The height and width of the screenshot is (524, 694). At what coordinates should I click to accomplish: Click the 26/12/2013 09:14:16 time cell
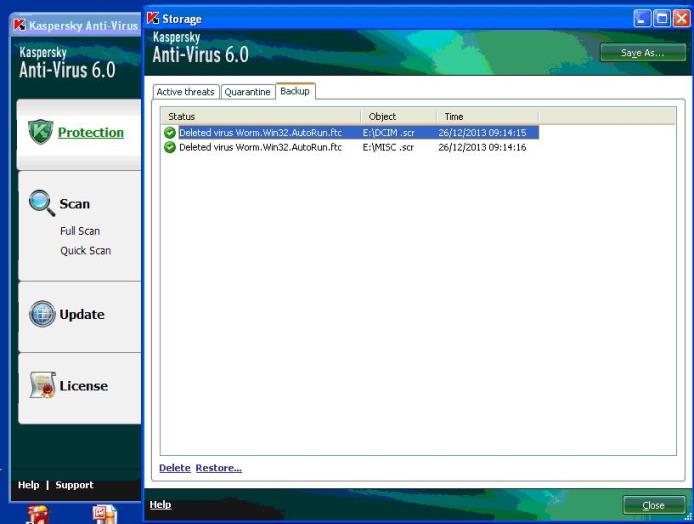482,147
